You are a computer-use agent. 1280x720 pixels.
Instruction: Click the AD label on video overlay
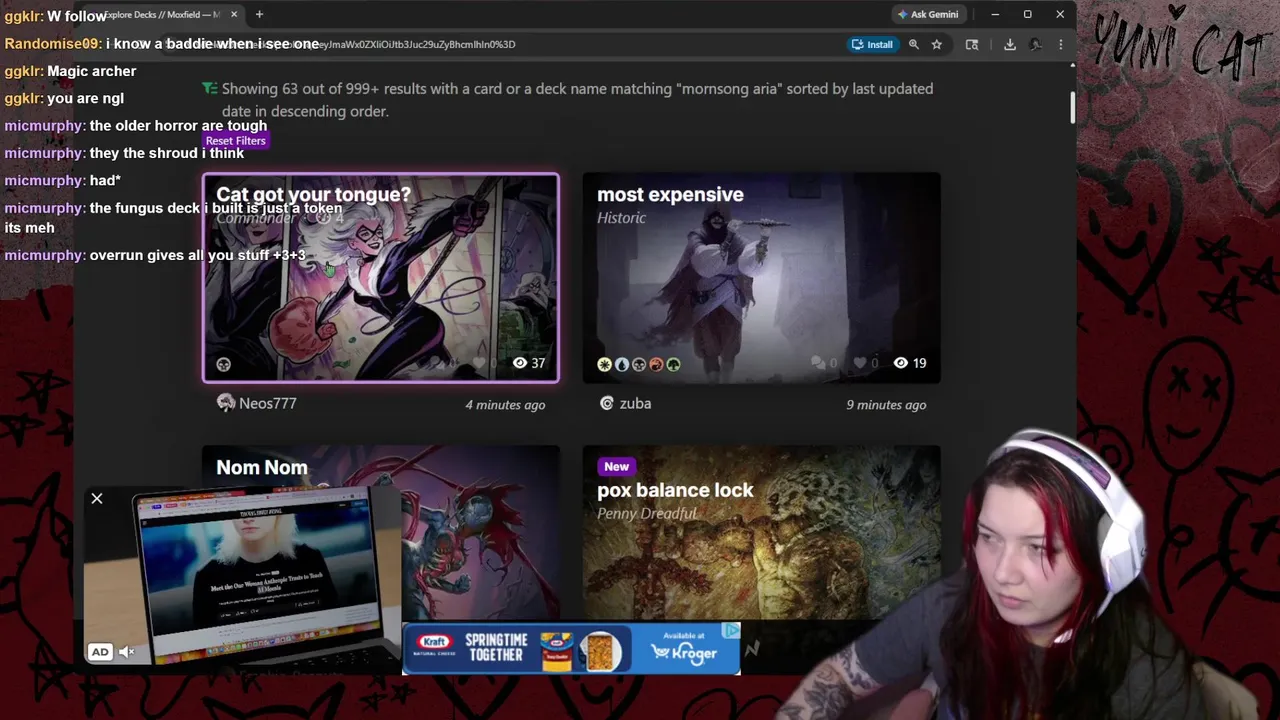click(100, 652)
